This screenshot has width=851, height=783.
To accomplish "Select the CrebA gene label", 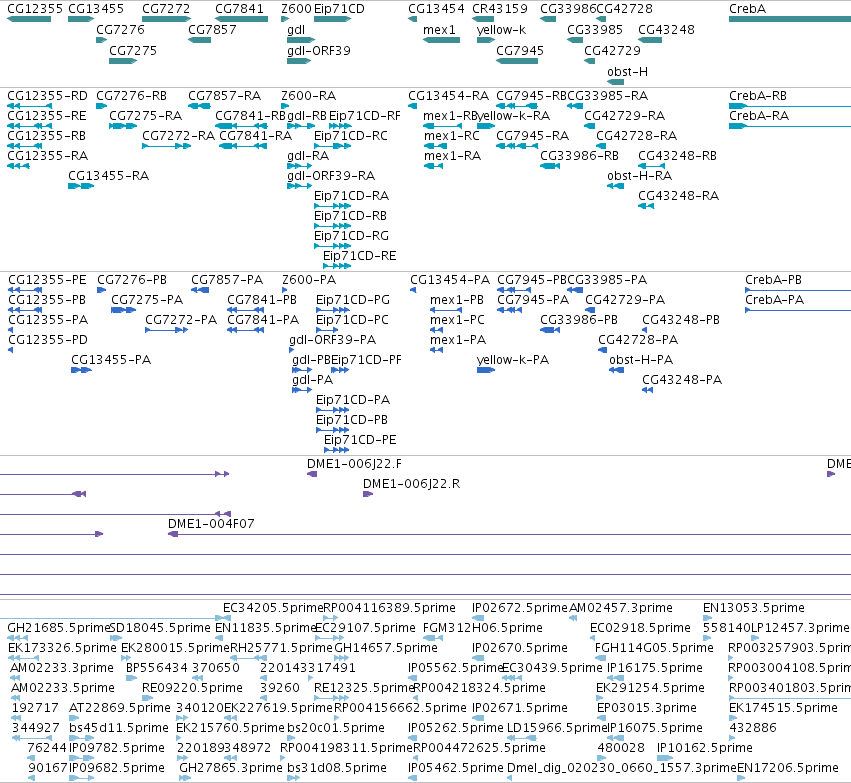I will coord(747,9).
